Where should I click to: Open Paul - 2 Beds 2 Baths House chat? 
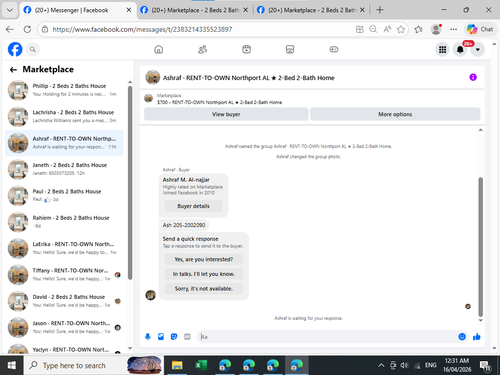click(x=64, y=195)
